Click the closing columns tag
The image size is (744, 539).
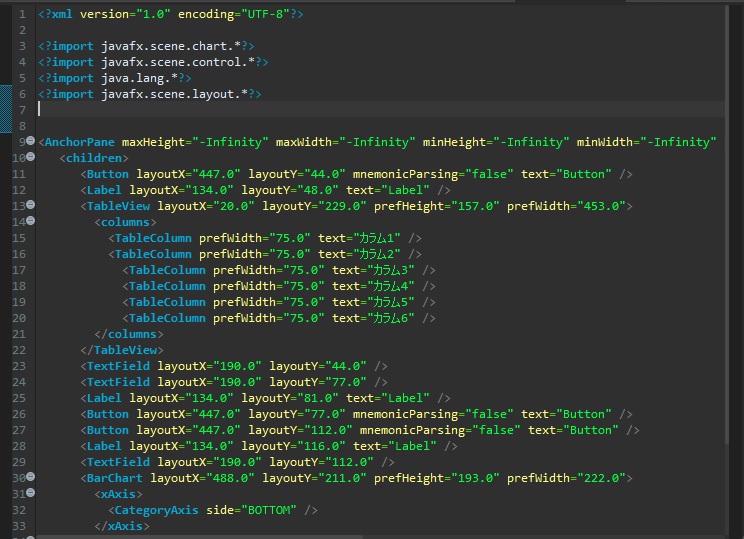point(126,334)
